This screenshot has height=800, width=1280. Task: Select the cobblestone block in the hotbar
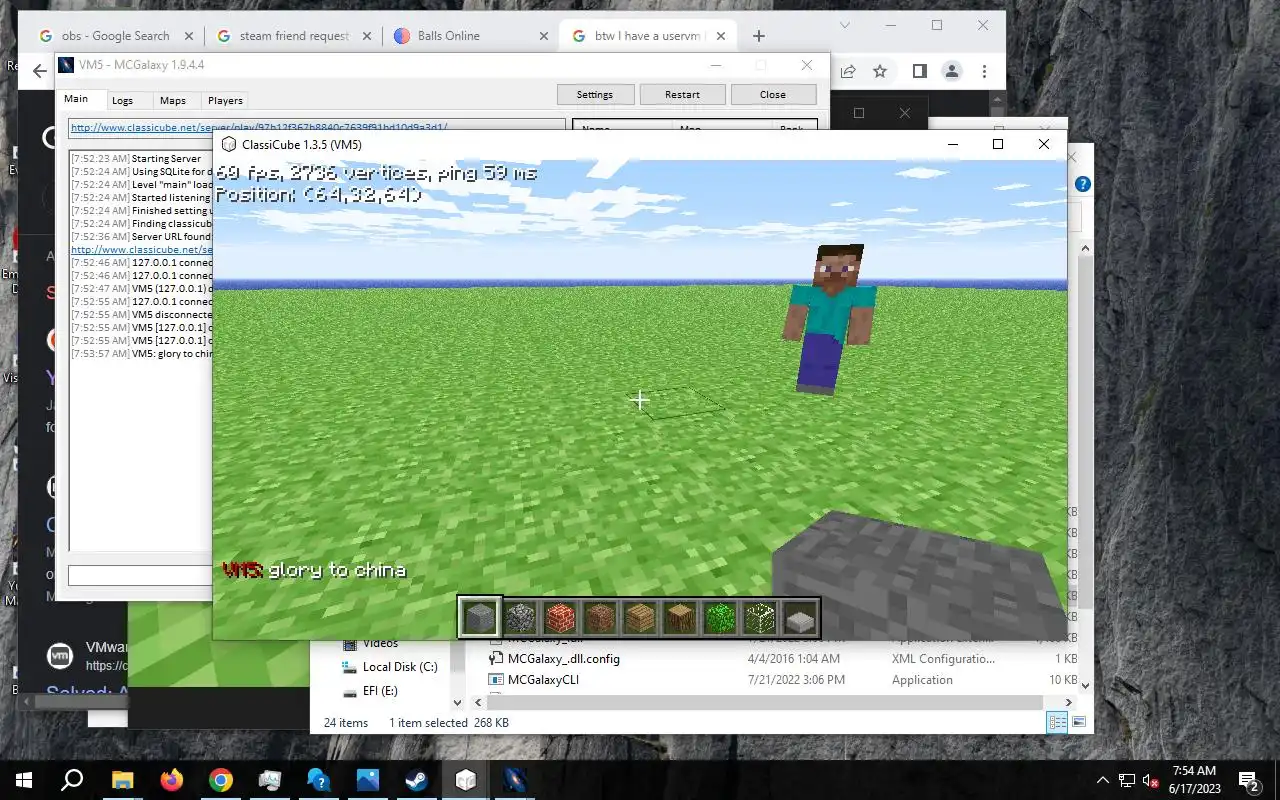click(x=520, y=617)
